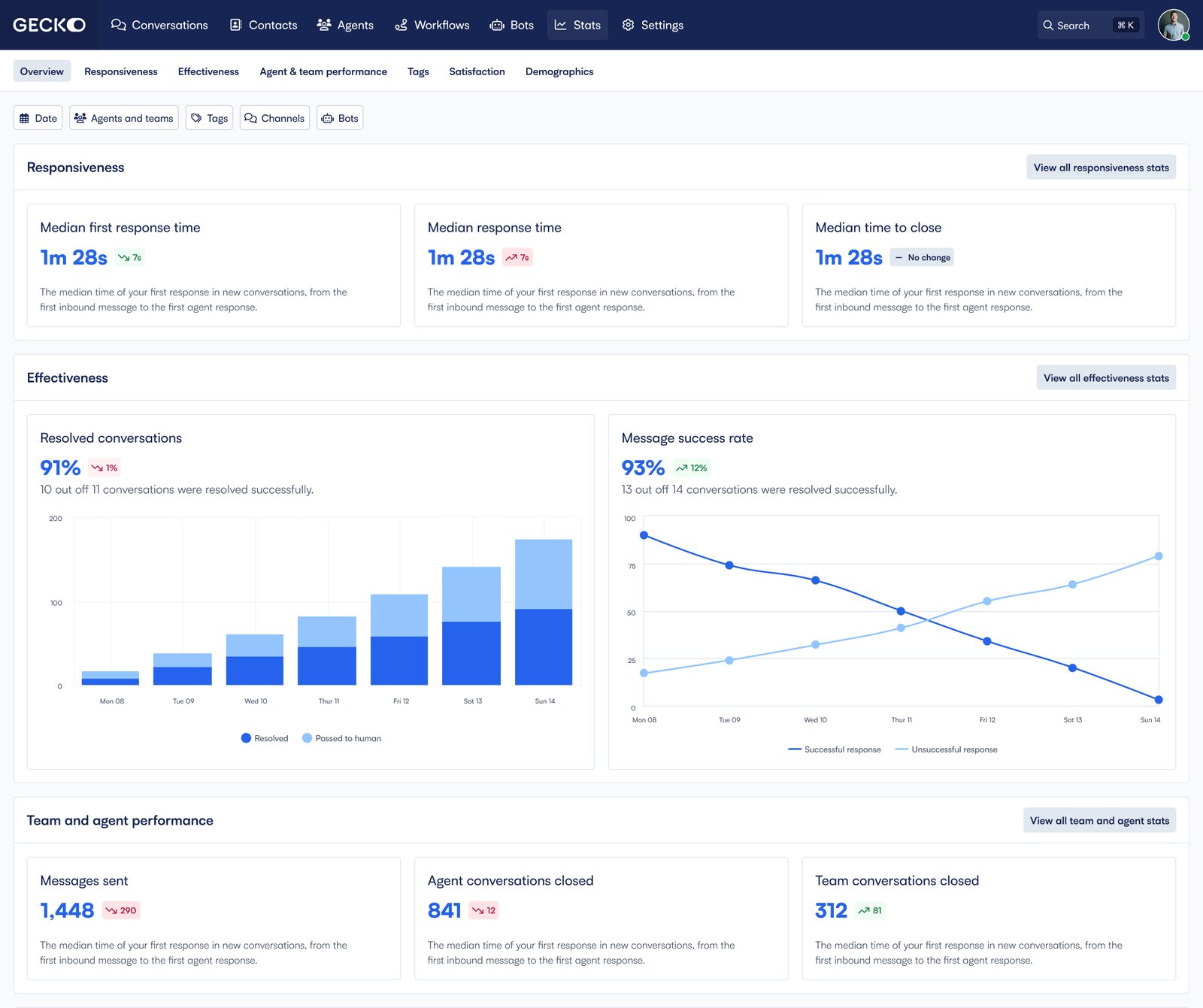Toggle Unsuccessful response line in legend
The height and width of the screenshot is (1008, 1203).
click(946, 749)
